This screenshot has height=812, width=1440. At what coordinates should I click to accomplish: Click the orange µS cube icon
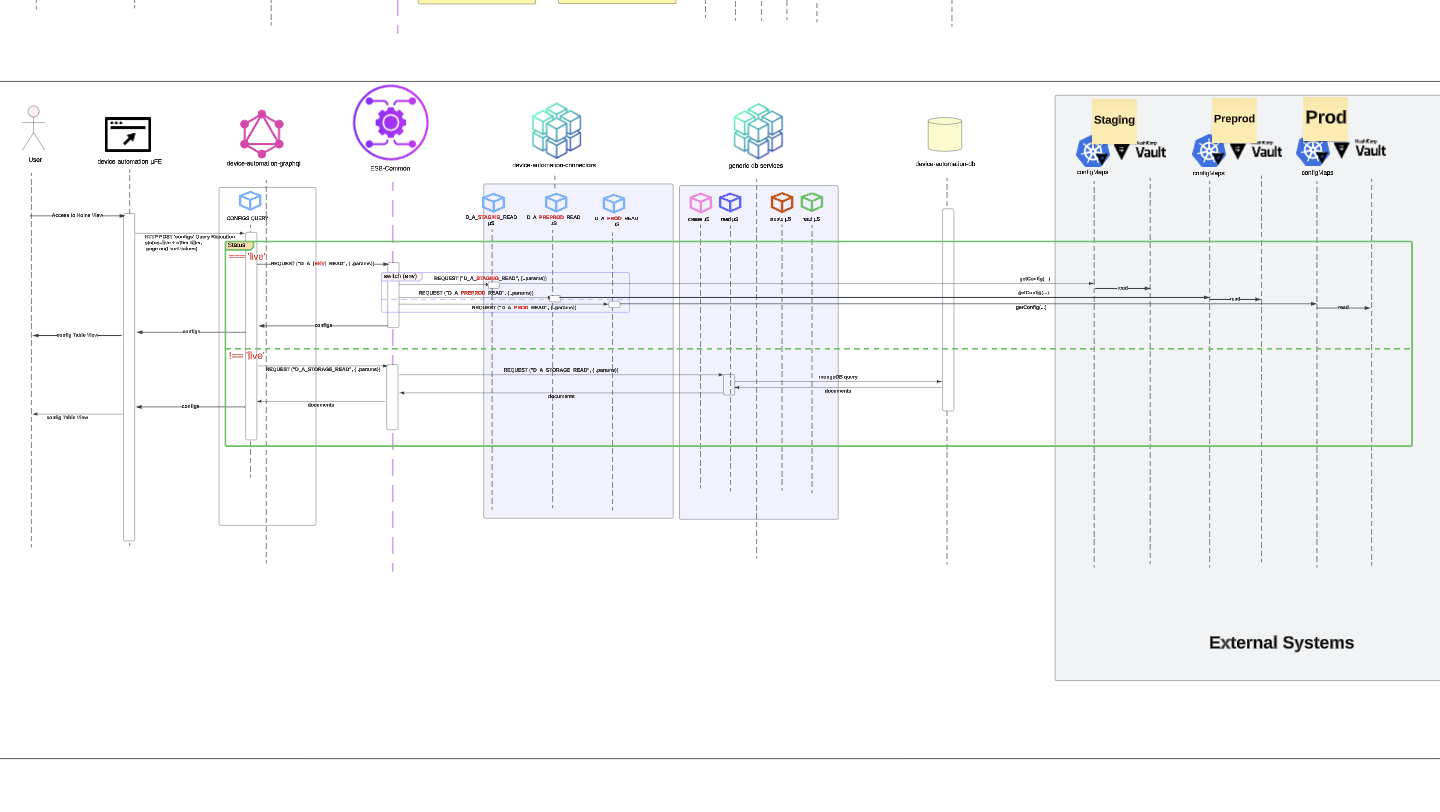click(782, 203)
